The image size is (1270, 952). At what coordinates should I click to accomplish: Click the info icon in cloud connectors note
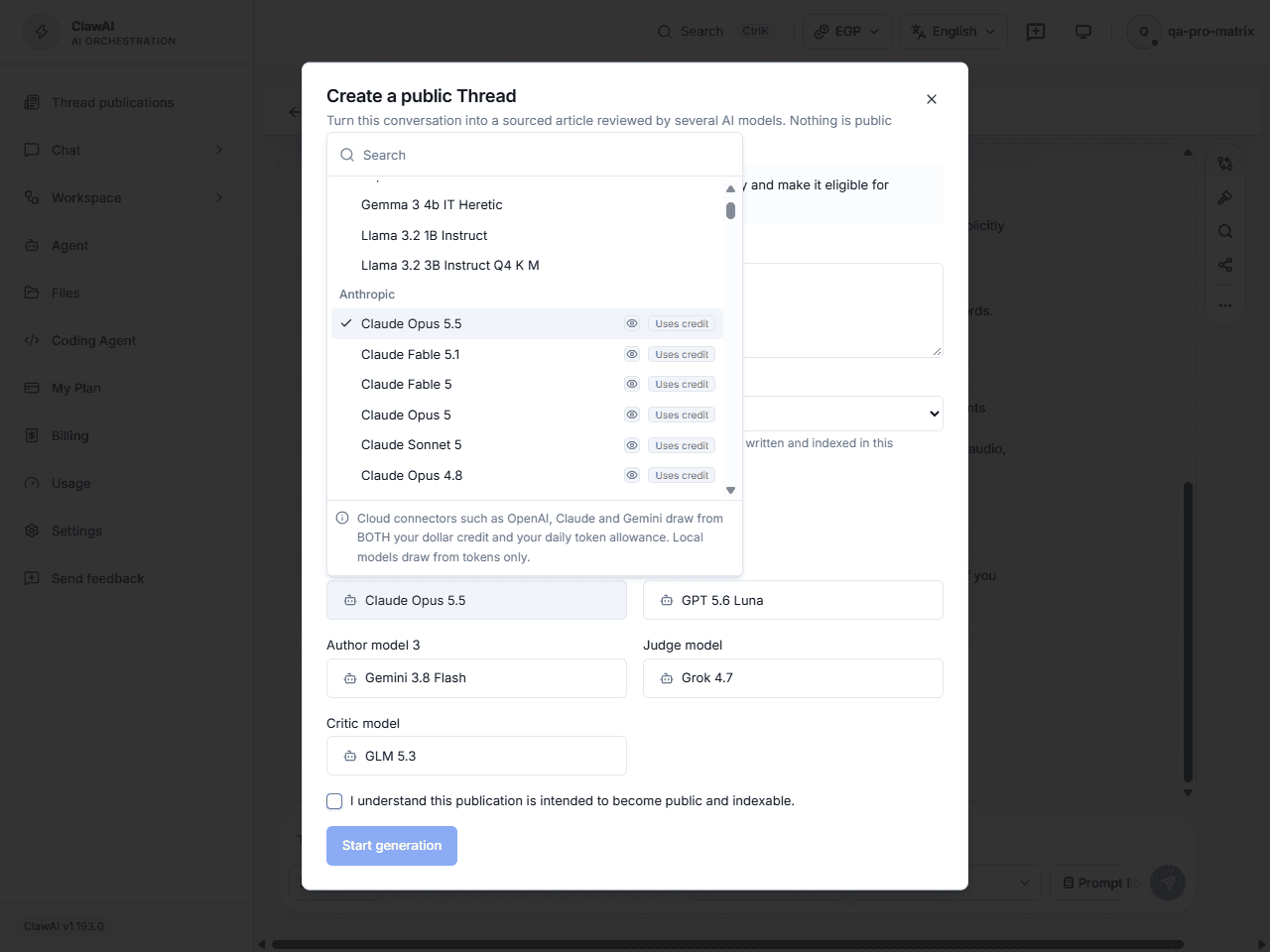pos(342,518)
